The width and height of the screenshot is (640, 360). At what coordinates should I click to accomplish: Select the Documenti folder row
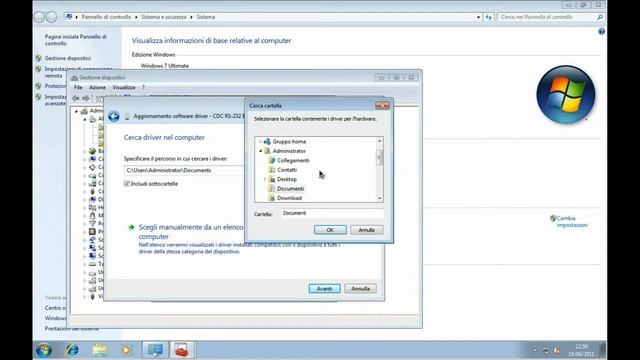291,189
